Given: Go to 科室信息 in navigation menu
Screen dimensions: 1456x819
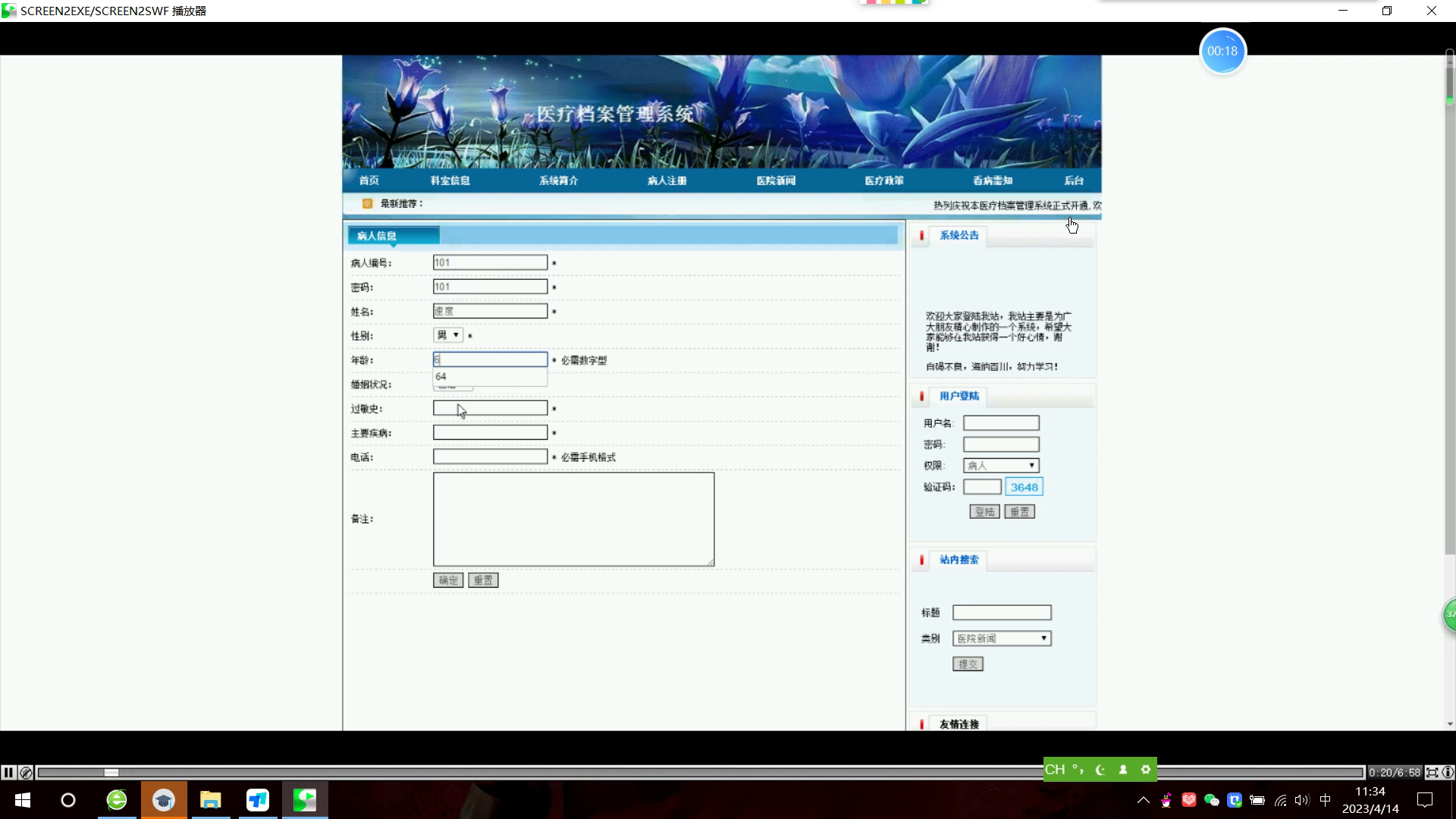Looking at the screenshot, I should [450, 180].
